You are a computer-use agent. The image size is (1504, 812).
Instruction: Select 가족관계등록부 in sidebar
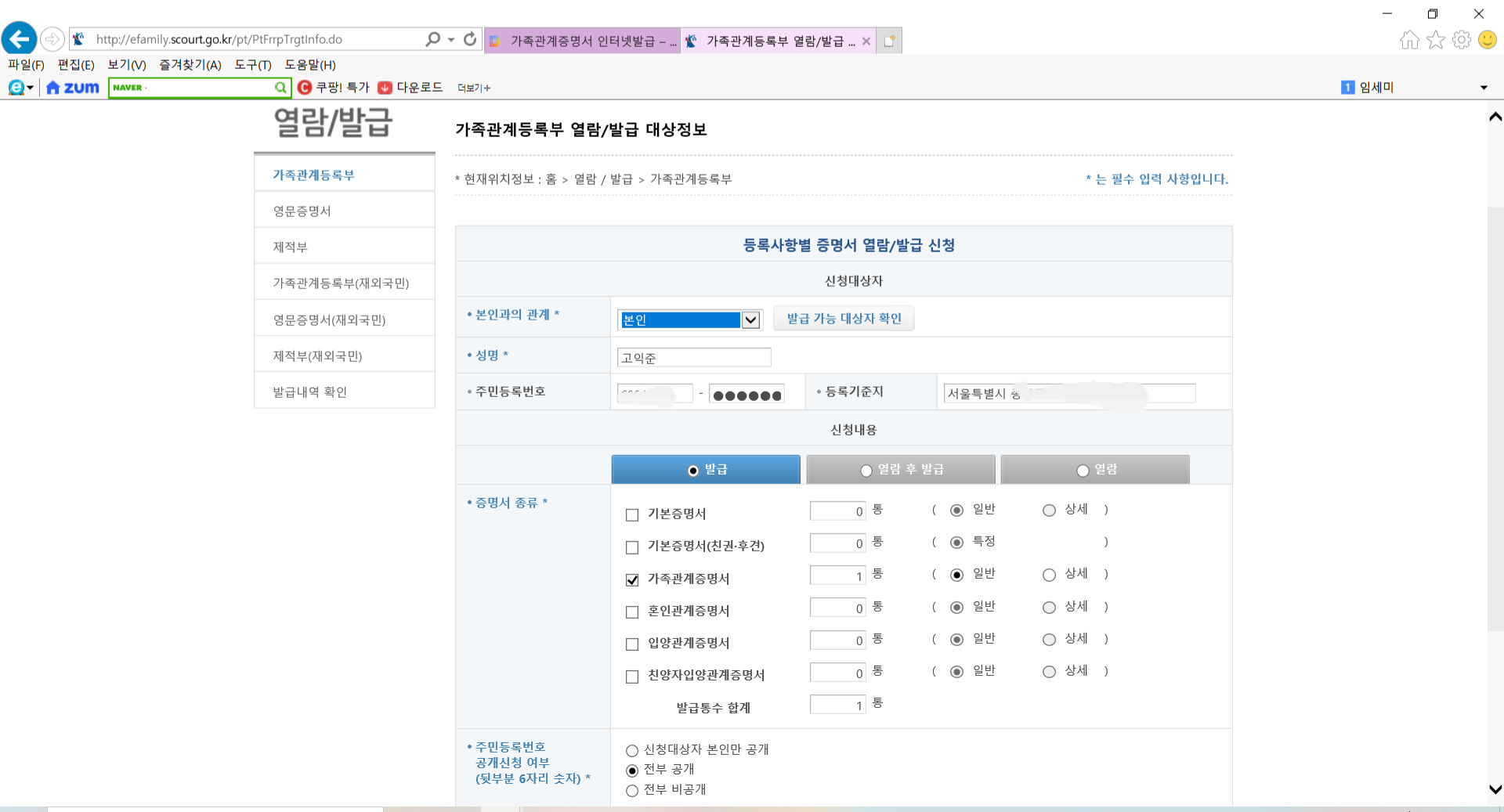click(313, 175)
